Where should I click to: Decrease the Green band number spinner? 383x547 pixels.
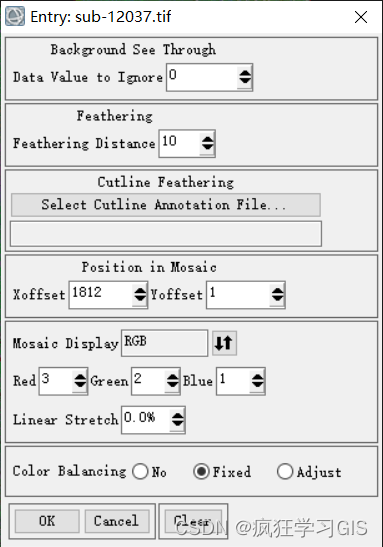click(173, 385)
